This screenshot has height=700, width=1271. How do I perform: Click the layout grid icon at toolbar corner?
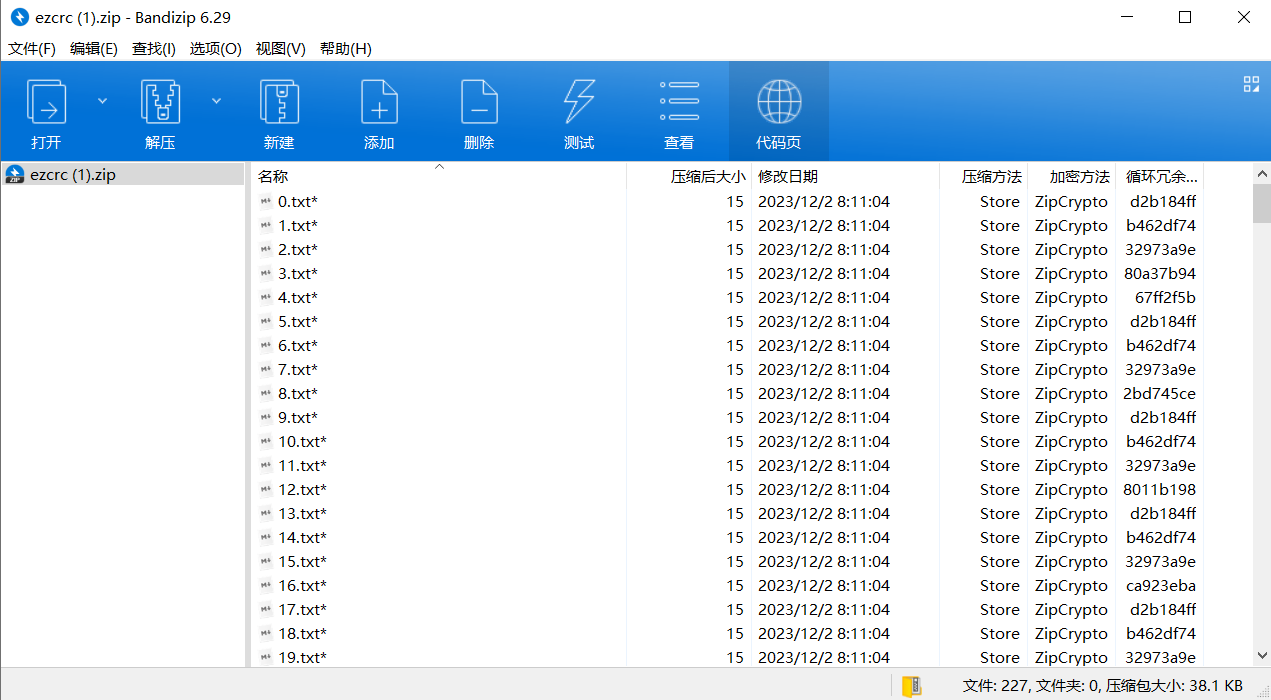(x=1250, y=84)
